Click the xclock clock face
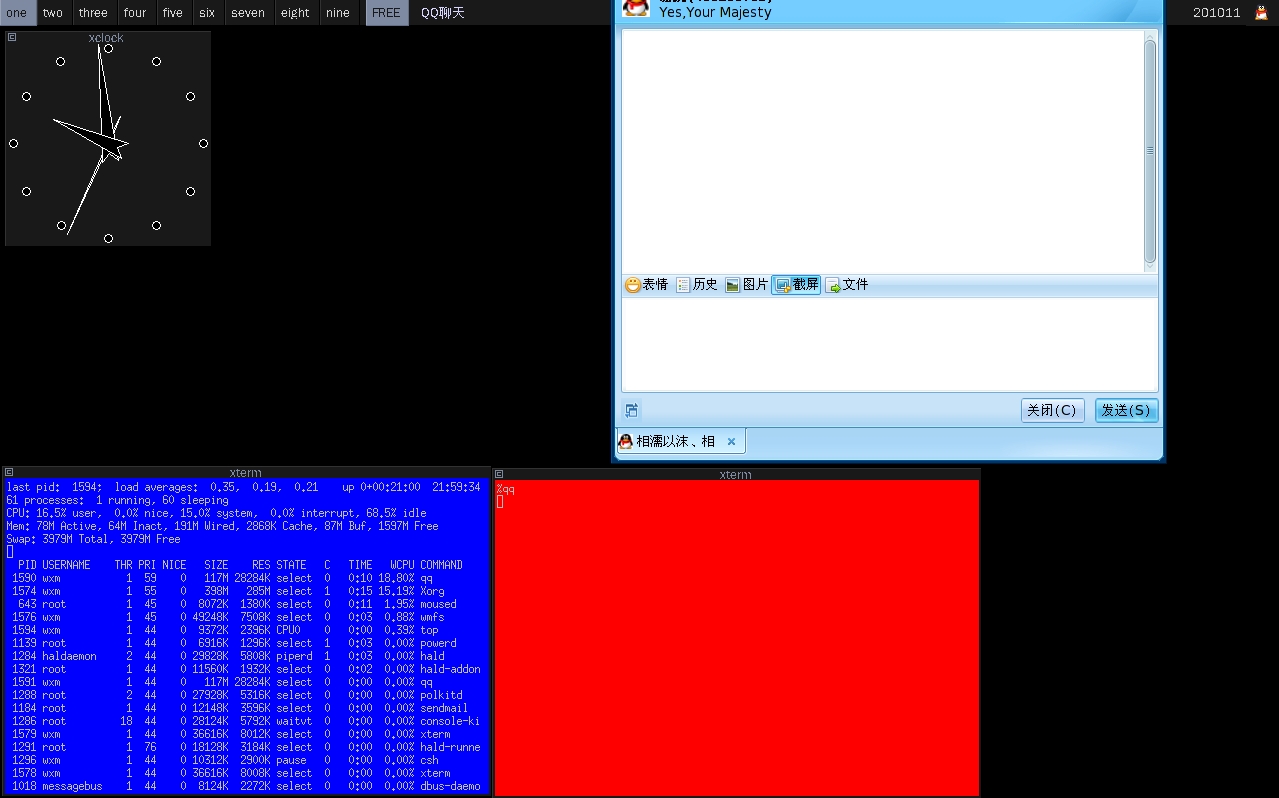1279x798 pixels. pyautogui.click(x=108, y=144)
